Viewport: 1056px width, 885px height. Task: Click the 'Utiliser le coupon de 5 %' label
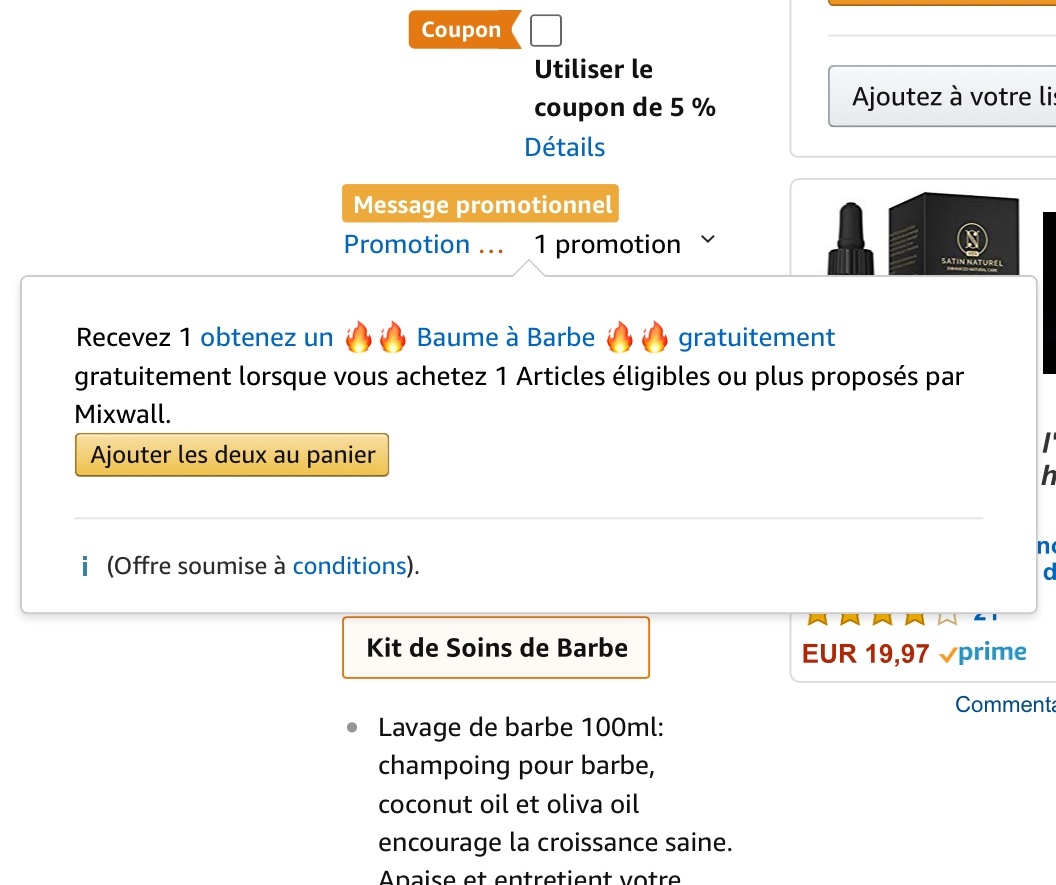(624, 88)
